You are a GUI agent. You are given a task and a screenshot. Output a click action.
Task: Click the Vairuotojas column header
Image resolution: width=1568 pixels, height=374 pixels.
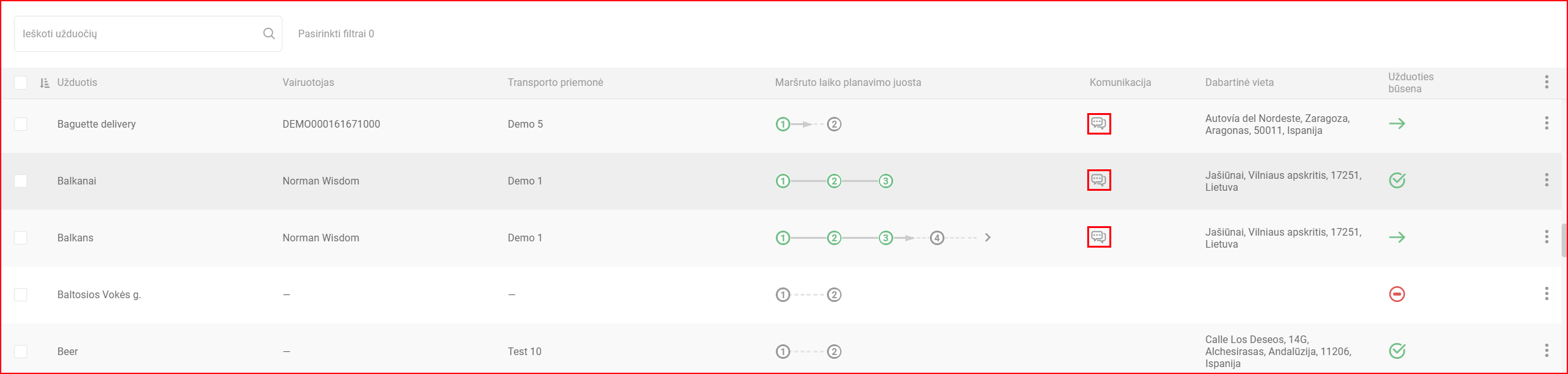pyautogui.click(x=308, y=83)
